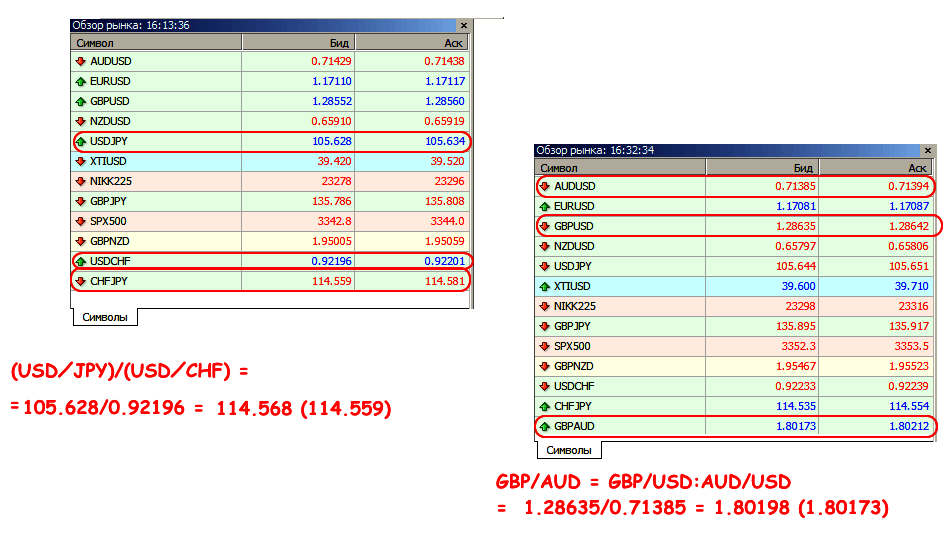Click the green arrow icon beside USDCHF in the left window
Viewport: 950px width, 550px height.
pos(81,261)
